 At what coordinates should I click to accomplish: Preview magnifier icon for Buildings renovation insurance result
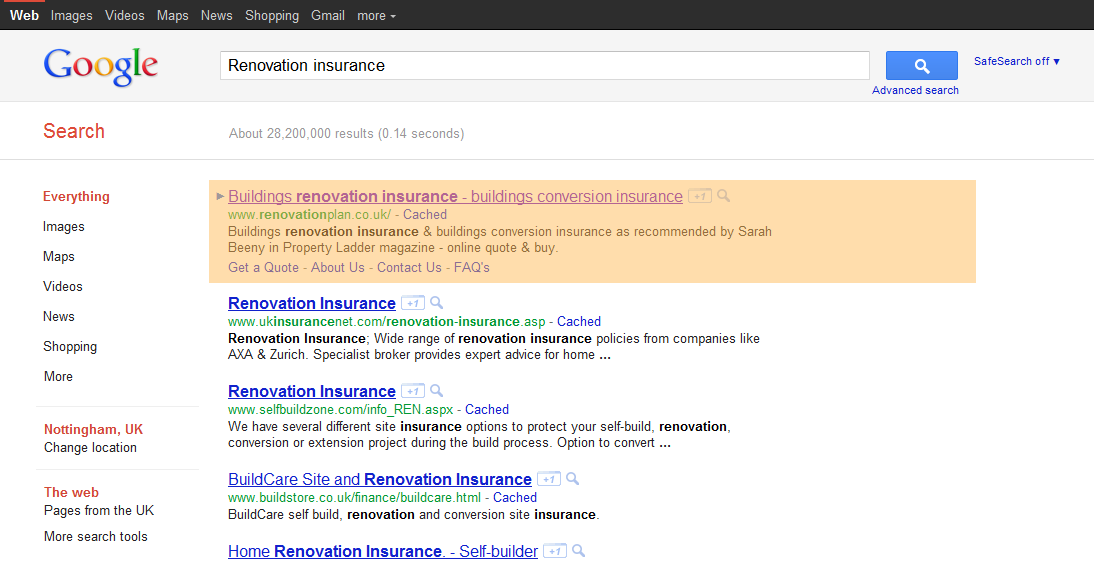click(724, 196)
